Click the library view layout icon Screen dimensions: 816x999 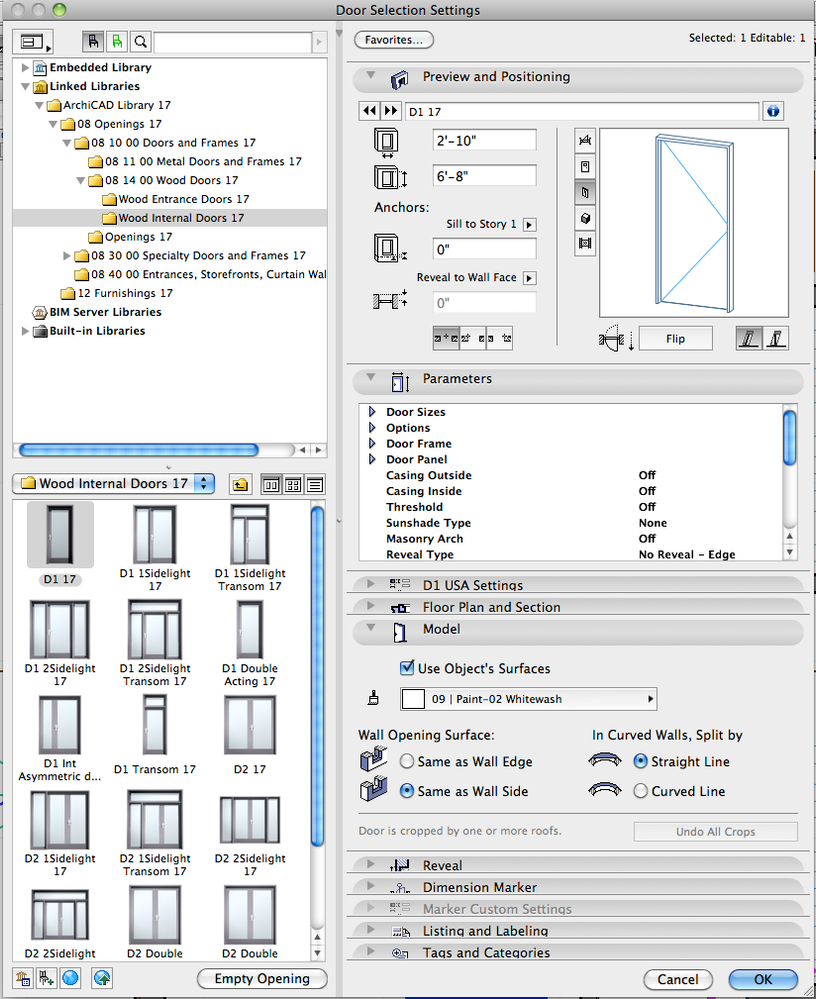32,42
